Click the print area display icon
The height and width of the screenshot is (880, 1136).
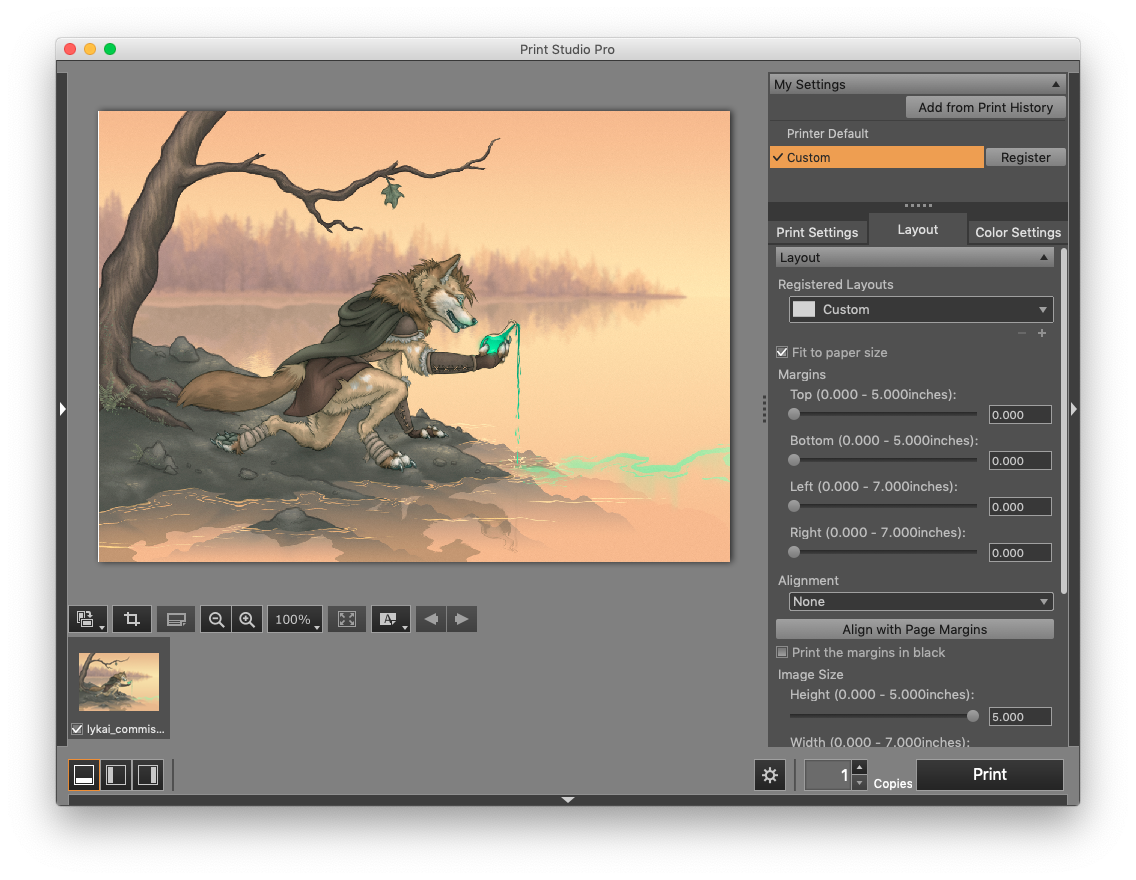click(176, 619)
